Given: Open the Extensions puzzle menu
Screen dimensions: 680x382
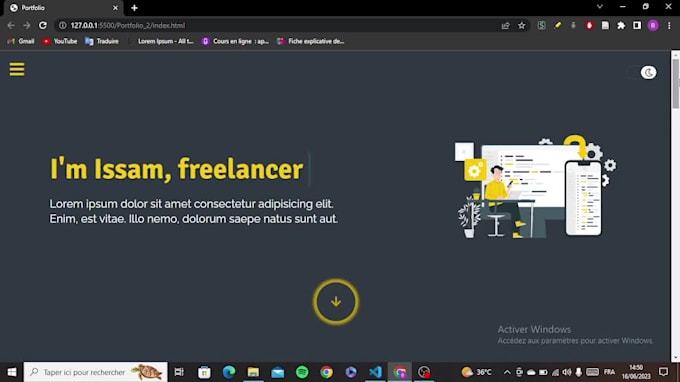Looking at the screenshot, I should (x=621, y=26).
